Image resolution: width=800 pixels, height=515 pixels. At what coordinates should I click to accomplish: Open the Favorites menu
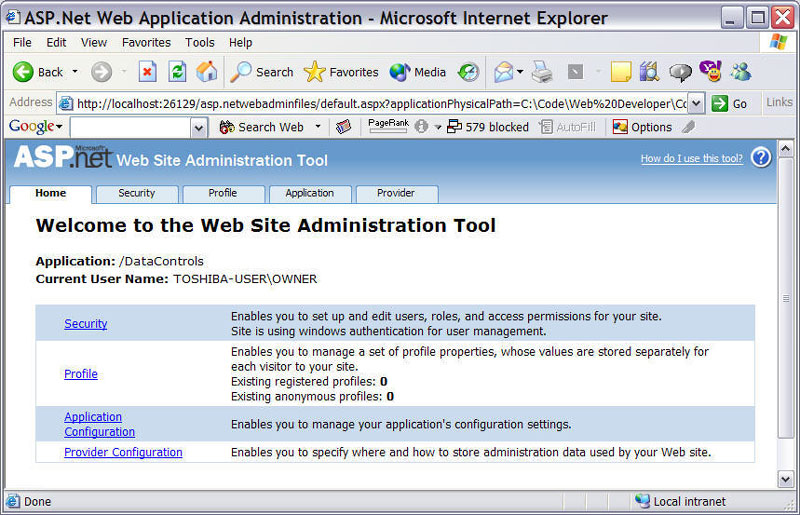tap(146, 42)
